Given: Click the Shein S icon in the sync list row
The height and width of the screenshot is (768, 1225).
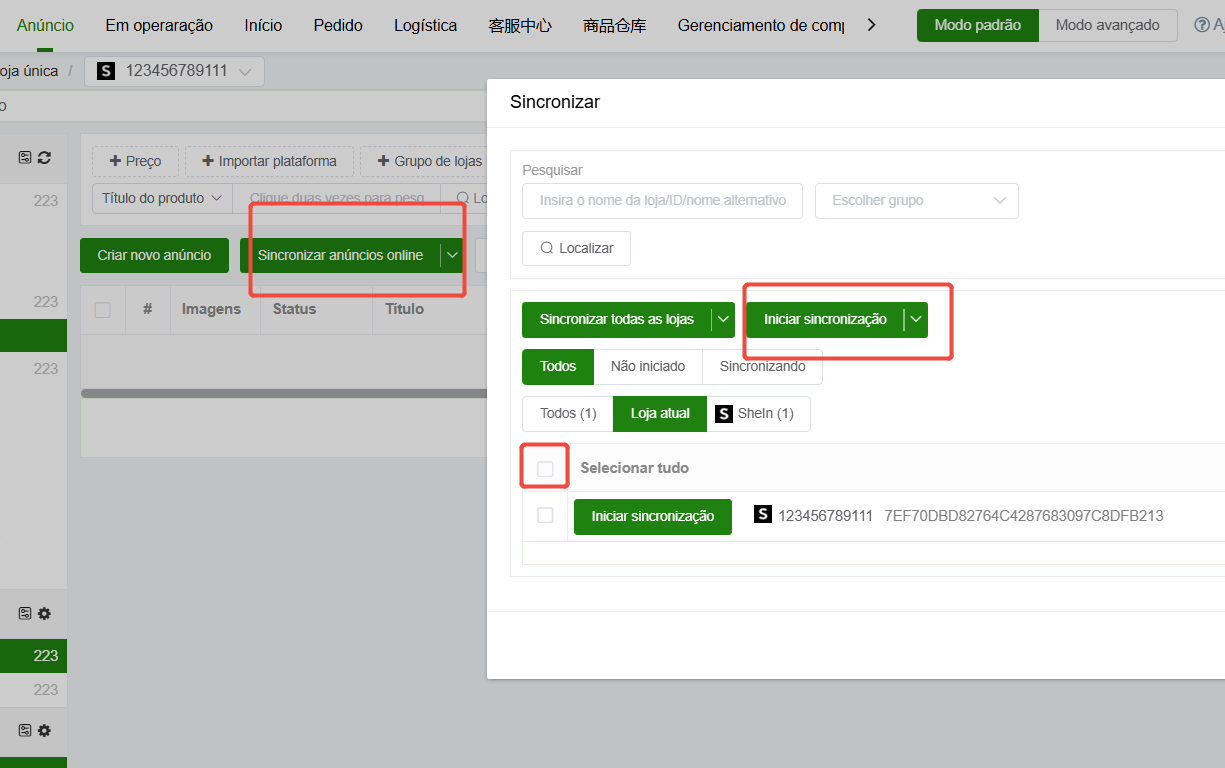Looking at the screenshot, I should [763, 514].
